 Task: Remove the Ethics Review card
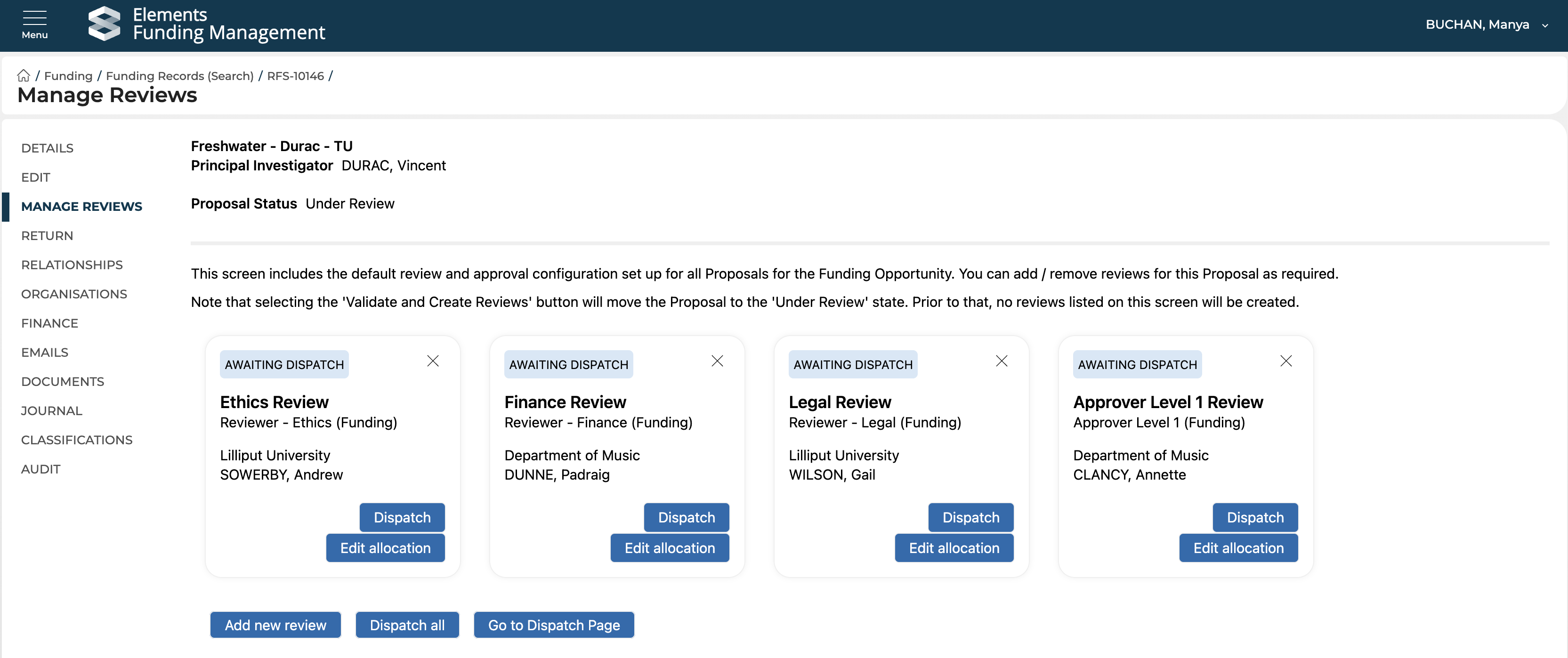tap(433, 361)
